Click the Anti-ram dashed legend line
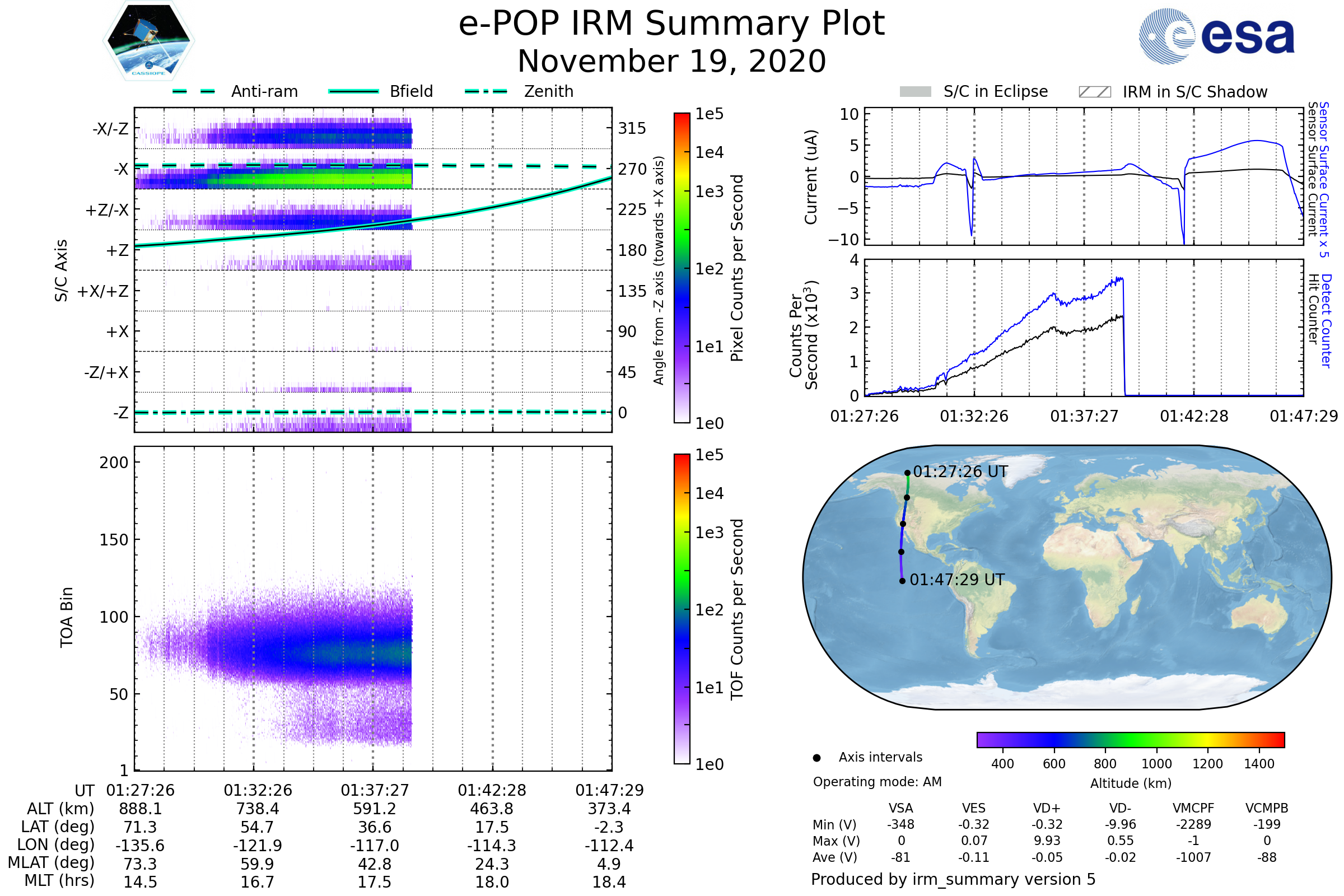The height and width of the screenshot is (896, 1344). [x=194, y=91]
